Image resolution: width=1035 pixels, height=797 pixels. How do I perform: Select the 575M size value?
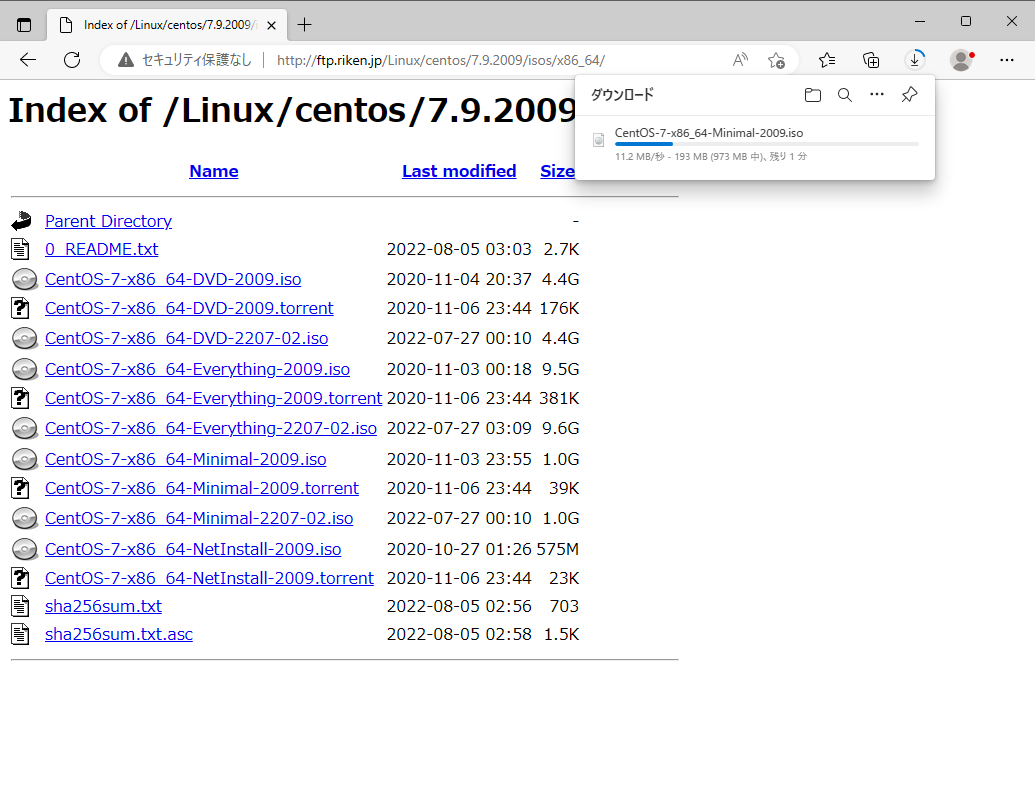coord(558,549)
